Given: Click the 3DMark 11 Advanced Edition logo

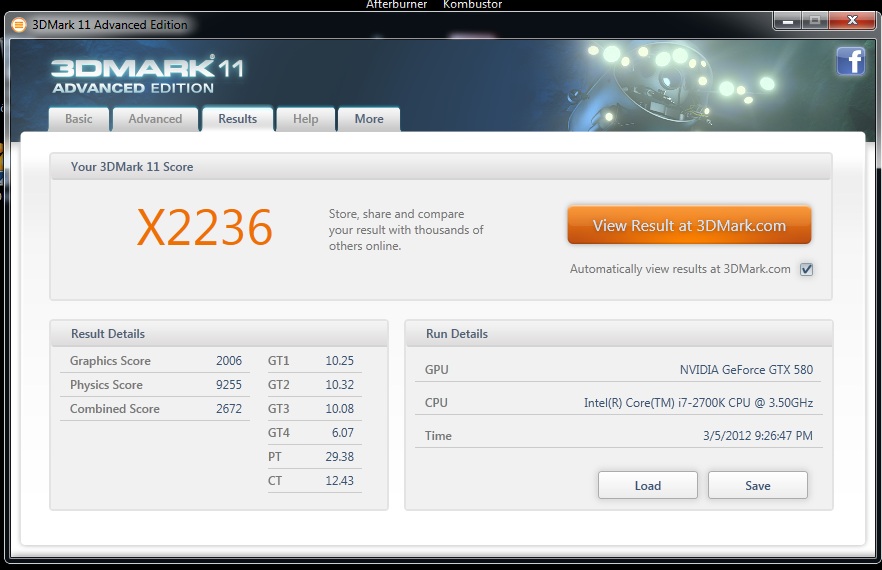Looking at the screenshot, I should click(147, 75).
